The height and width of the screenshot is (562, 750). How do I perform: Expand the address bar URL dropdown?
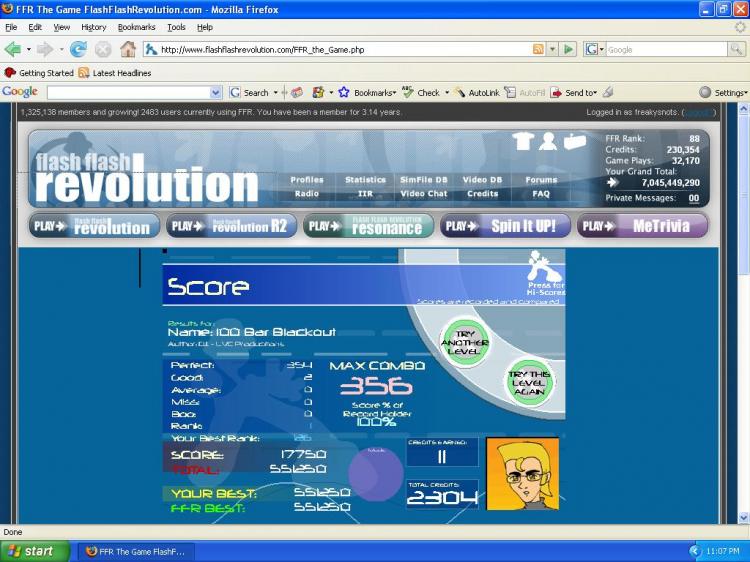(x=553, y=49)
